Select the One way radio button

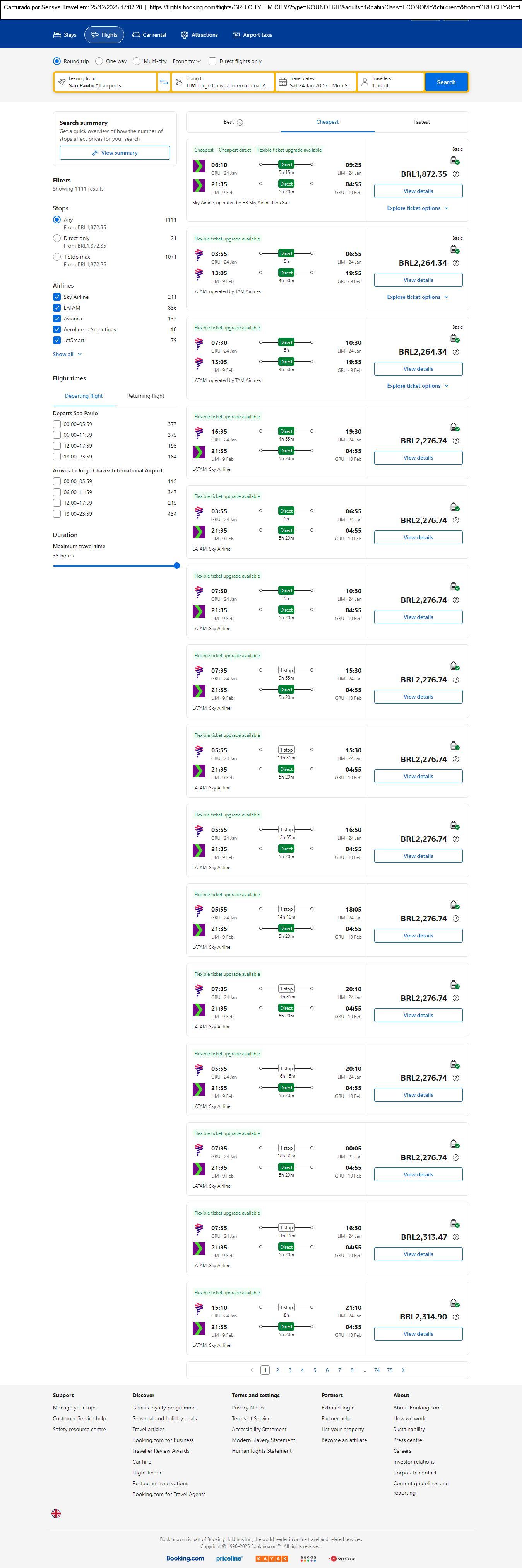point(99,61)
